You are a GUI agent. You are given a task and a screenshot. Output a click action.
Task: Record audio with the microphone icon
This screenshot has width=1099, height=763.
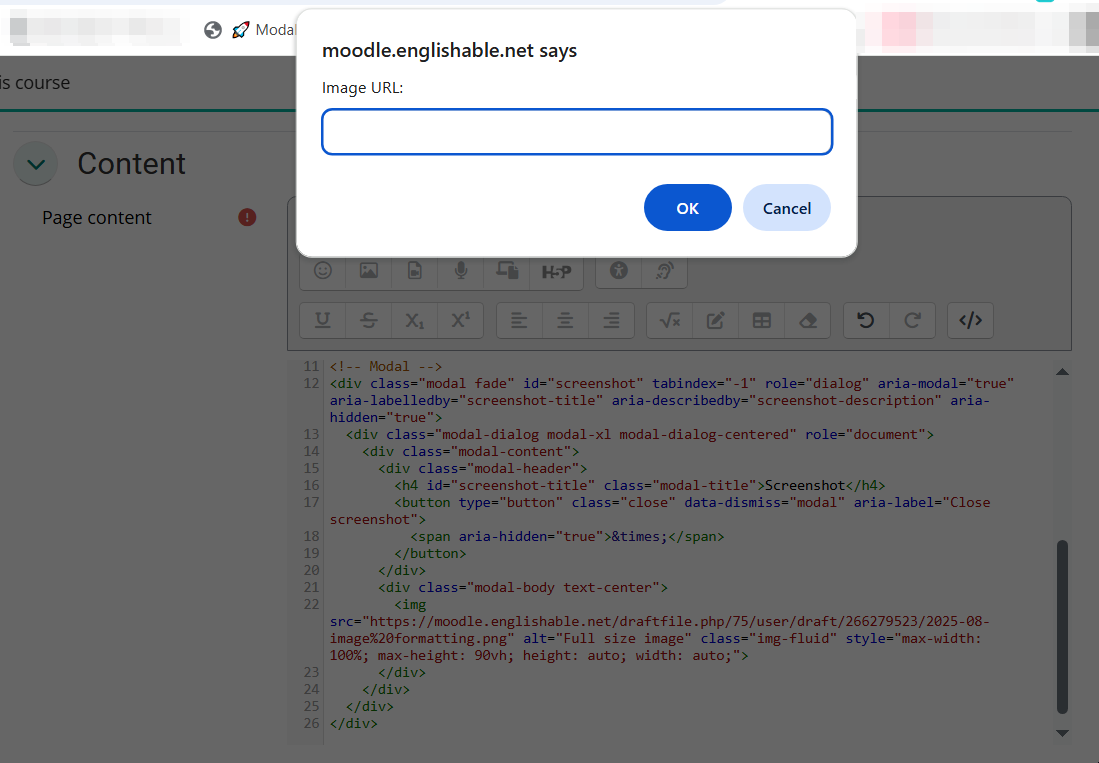tap(460, 270)
